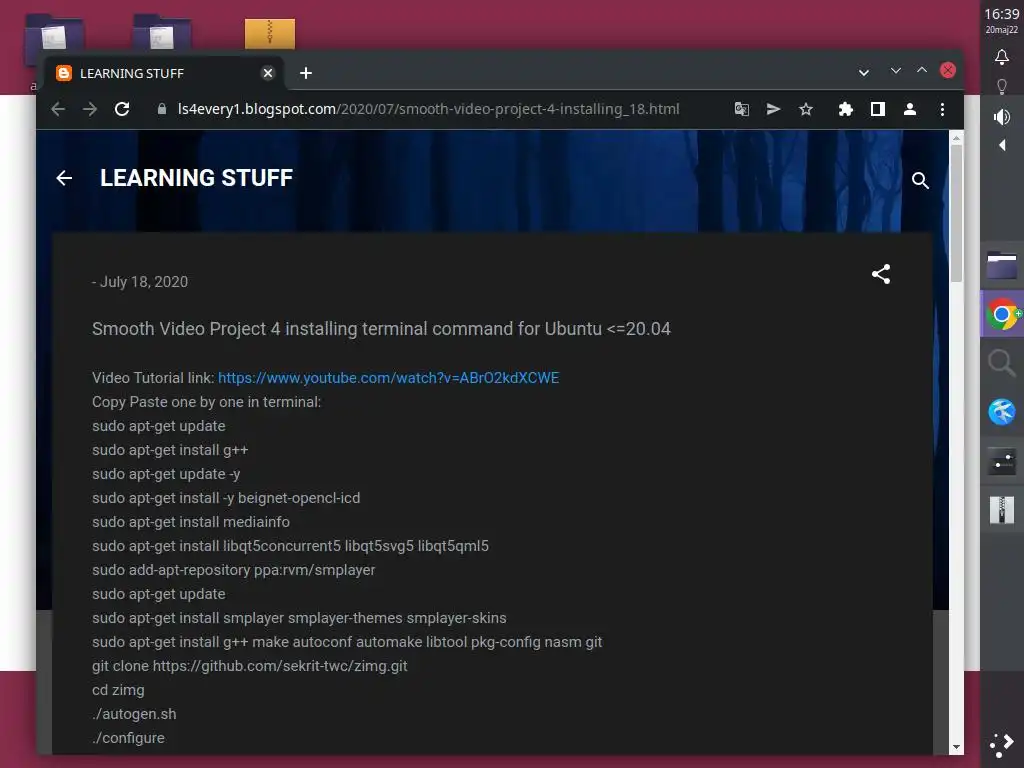Click the 'sudo add-apt-repository ppa:rvm/smplayer' line
The height and width of the screenshot is (768, 1024).
click(234, 570)
